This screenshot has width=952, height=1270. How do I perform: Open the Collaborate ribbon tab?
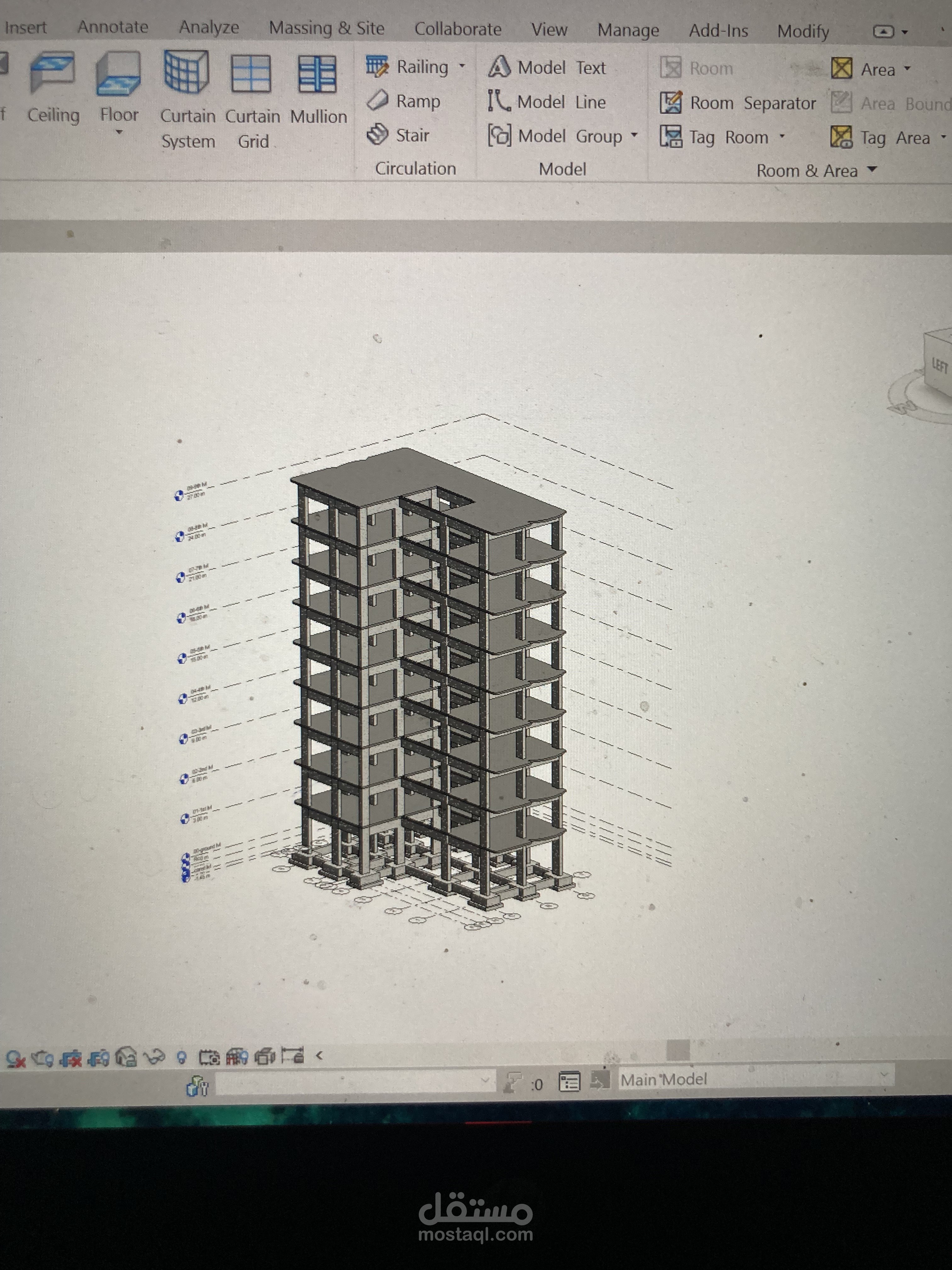coord(457,29)
